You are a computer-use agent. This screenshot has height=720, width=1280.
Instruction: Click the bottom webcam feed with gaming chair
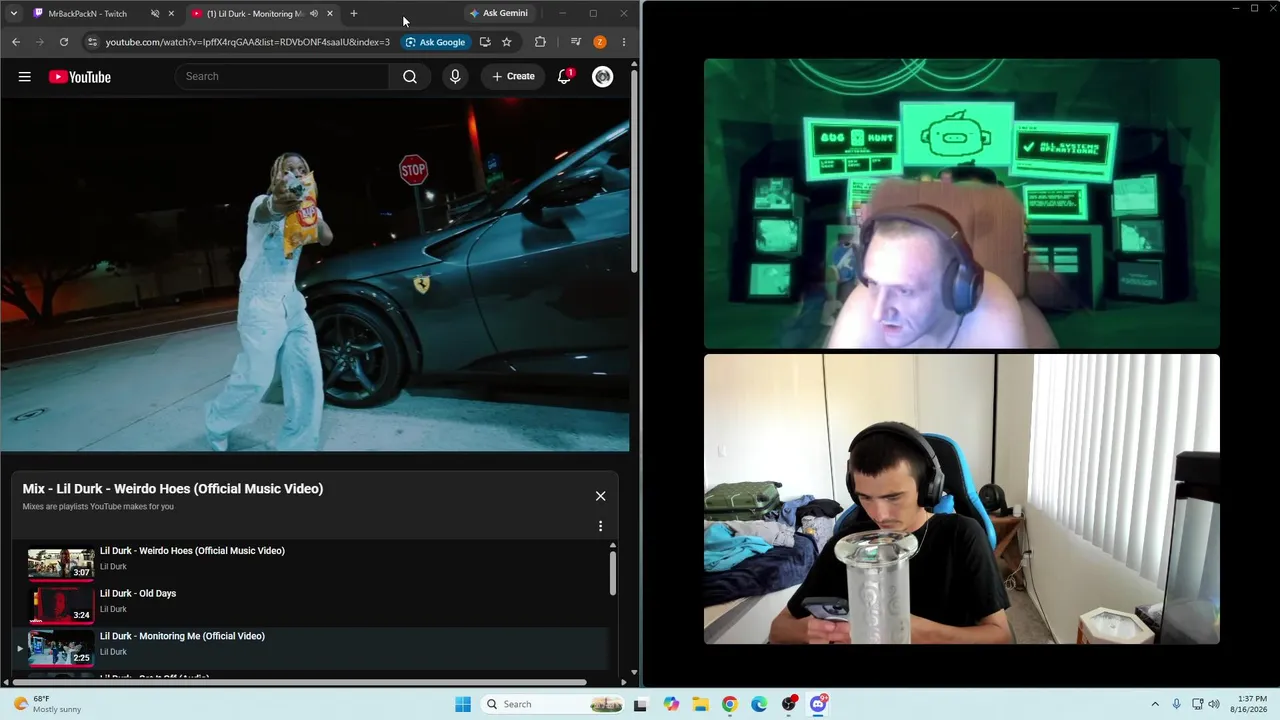point(962,499)
